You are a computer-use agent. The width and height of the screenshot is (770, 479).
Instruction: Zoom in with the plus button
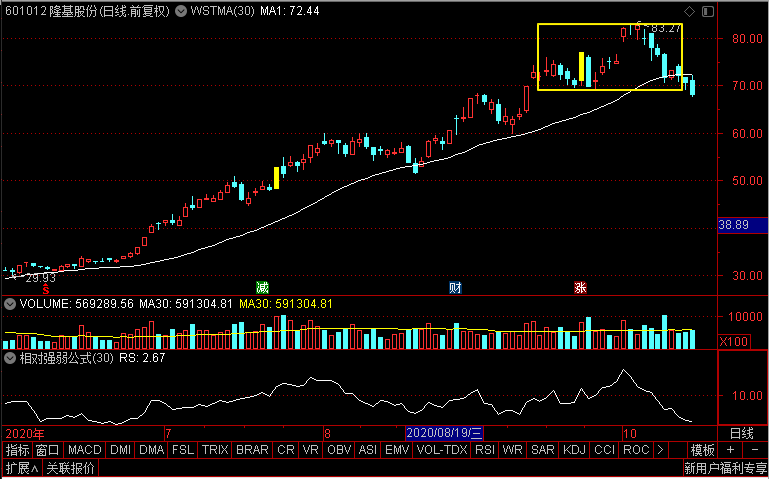730,450
